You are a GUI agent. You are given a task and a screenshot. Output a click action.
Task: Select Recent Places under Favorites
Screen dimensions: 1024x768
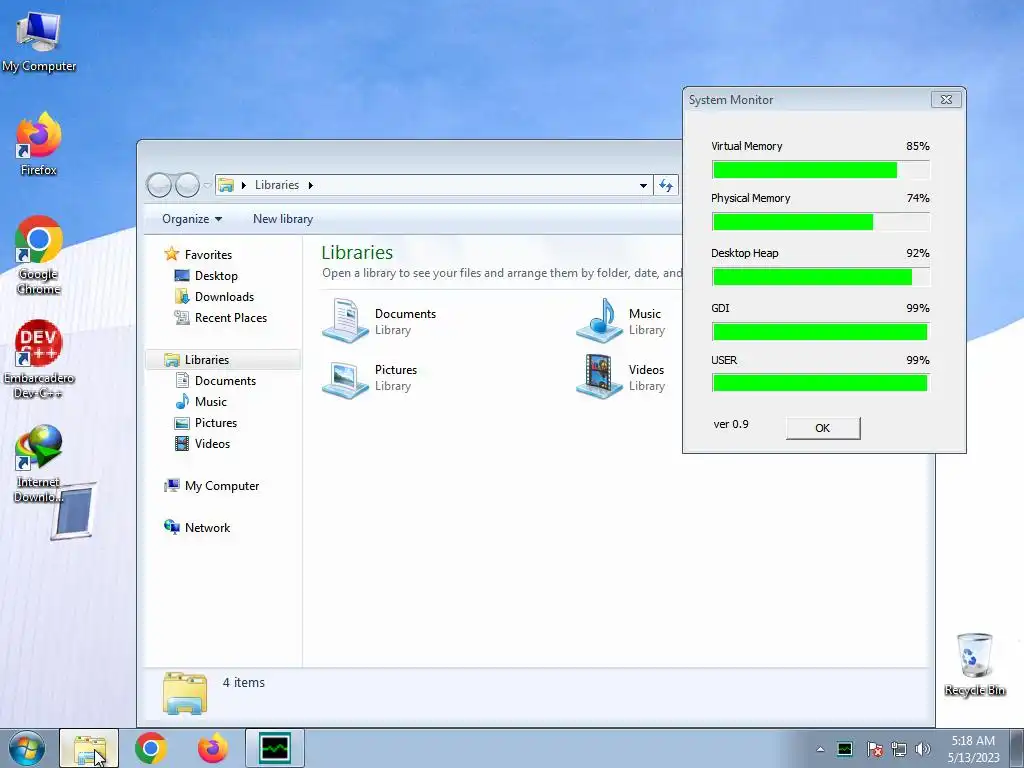[x=221, y=317]
